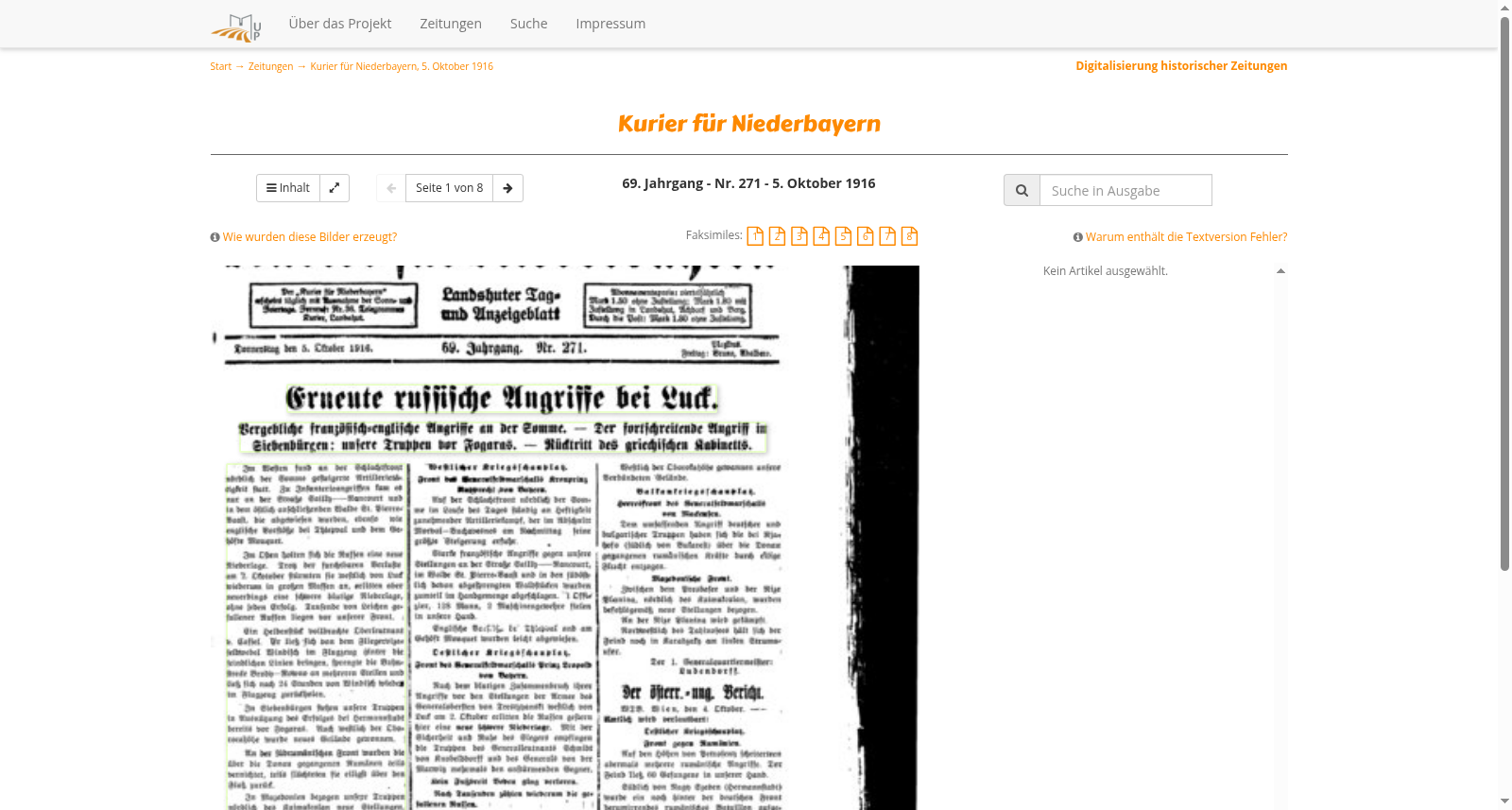The width and height of the screenshot is (1512, 810).
Task: Open facsimile page 6 icon
Action: coord(866,236)
